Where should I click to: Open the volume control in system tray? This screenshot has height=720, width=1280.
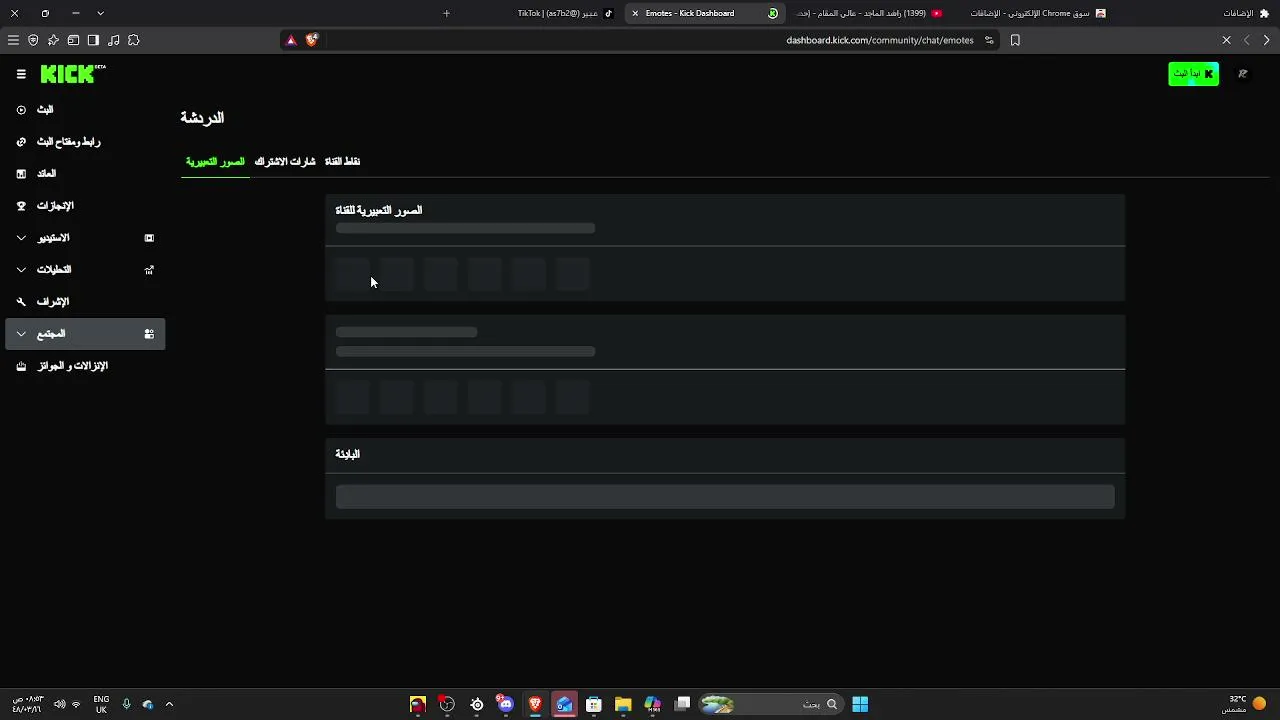click(59, 705)
